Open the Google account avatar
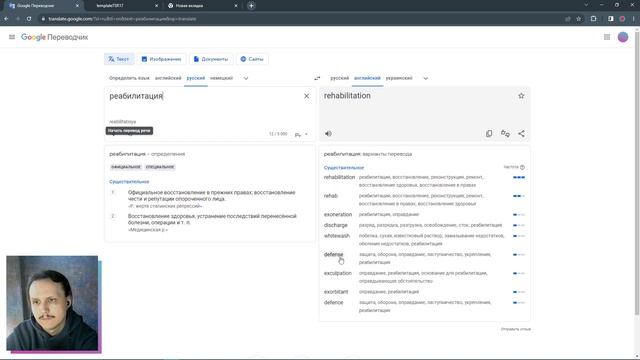 [x=623, y=37]
